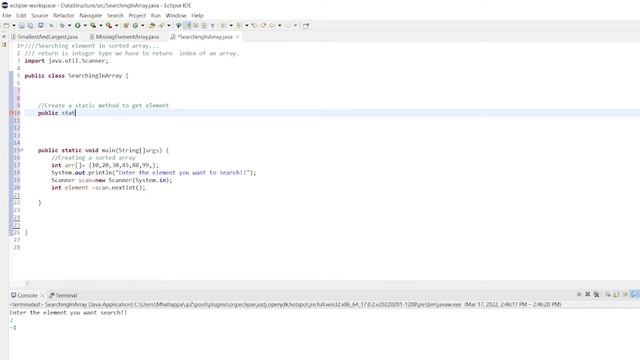Open the Edit menu
This screenshot has width=640, height=360.
tap(21, 16)
